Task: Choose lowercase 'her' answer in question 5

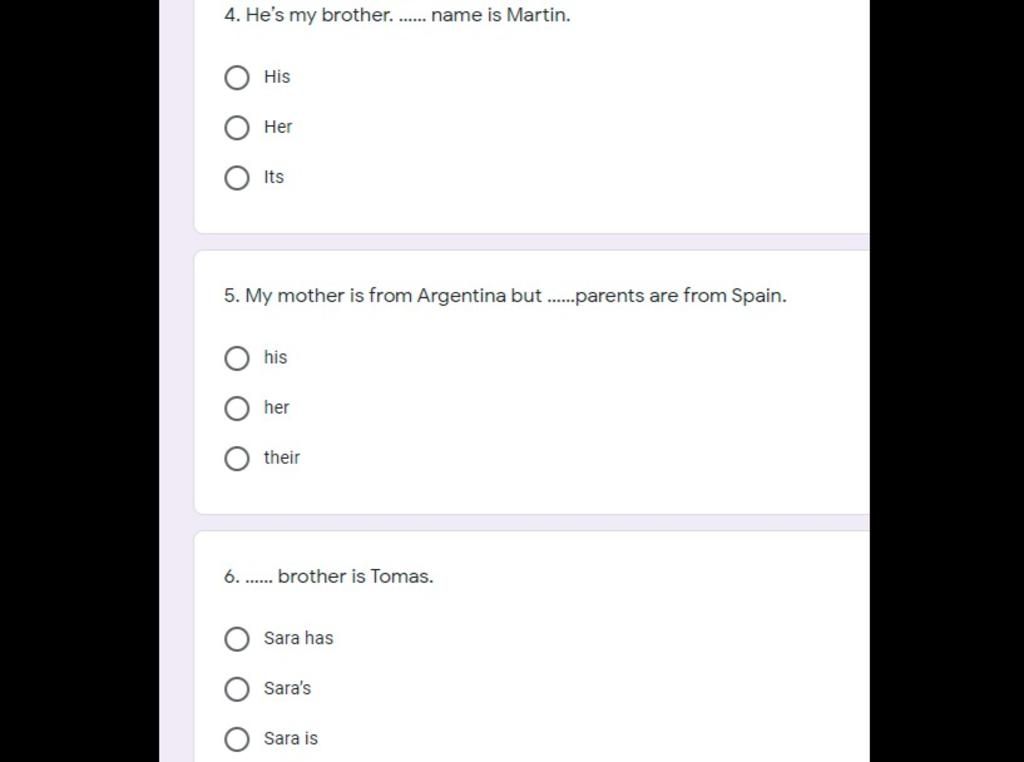Action: pos(236,408)
